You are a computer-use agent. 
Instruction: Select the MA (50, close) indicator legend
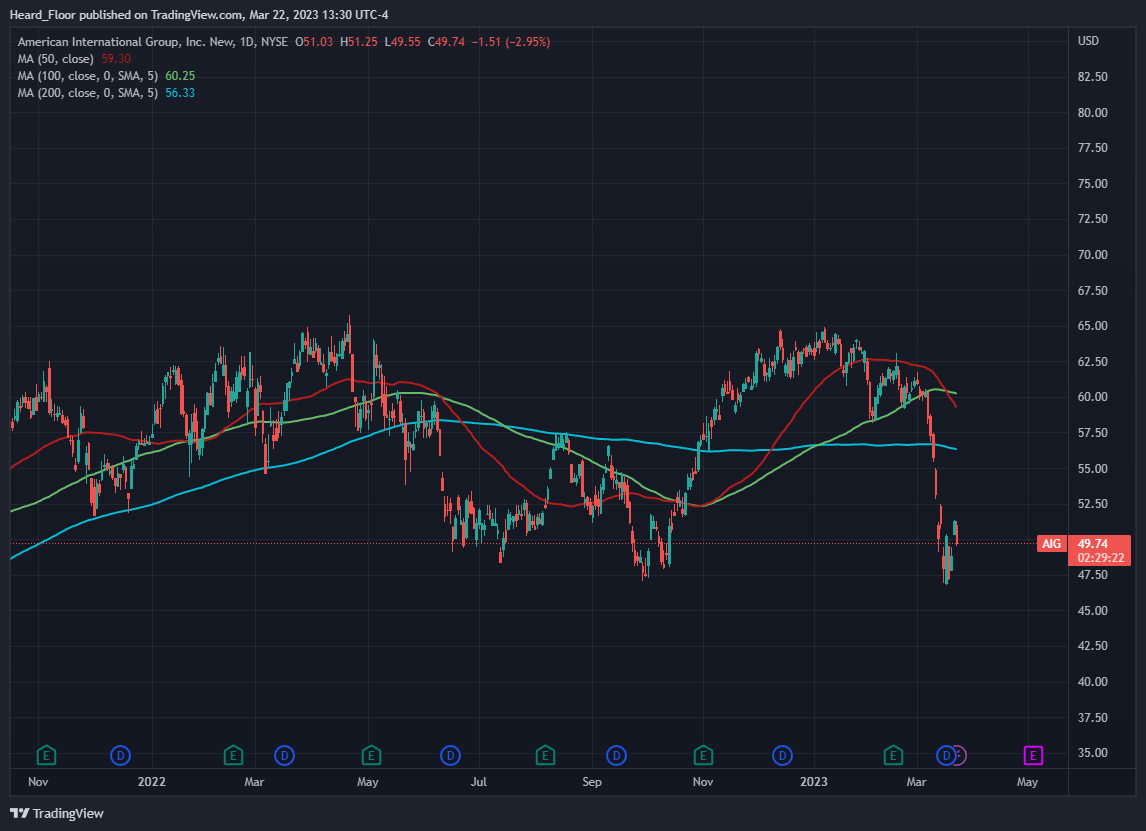(56, 58)
